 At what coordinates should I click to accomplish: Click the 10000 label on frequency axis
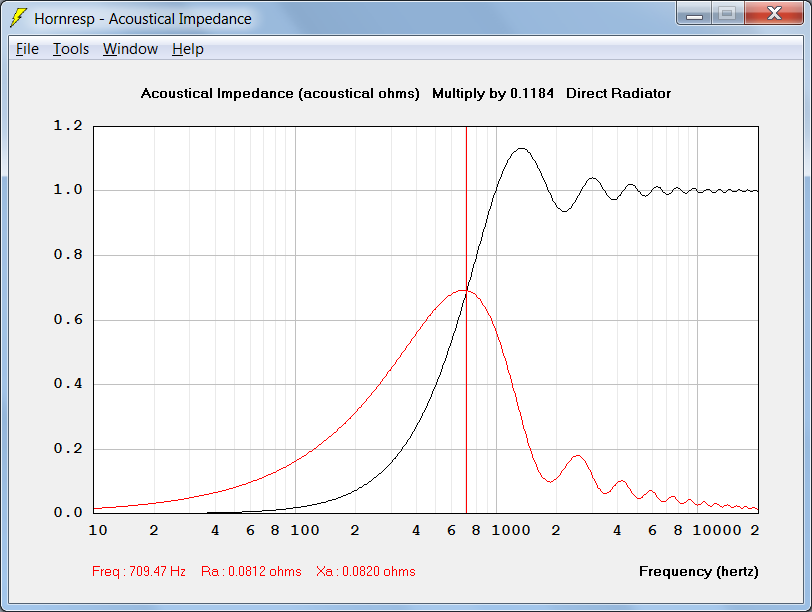[717, 530]
